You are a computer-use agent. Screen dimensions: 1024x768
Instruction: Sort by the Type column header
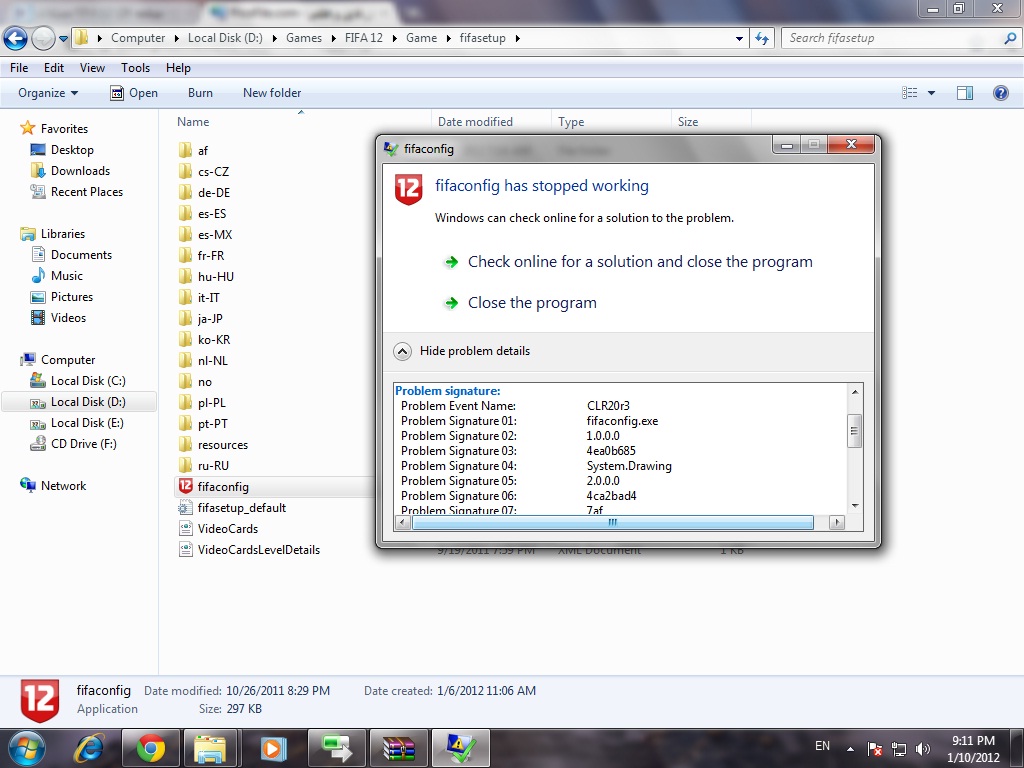pos(571,121)
